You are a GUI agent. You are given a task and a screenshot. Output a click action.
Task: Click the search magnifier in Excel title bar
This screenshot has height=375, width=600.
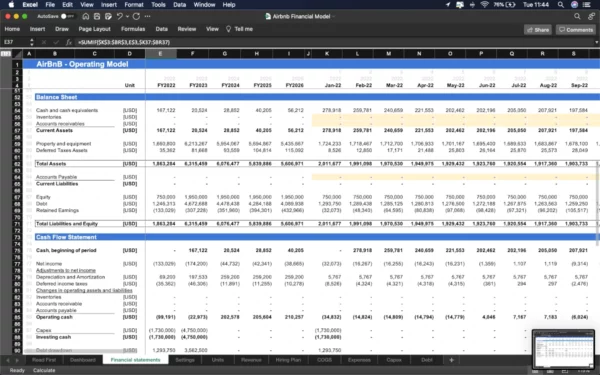pyautogui.click(x=577, y=16)
